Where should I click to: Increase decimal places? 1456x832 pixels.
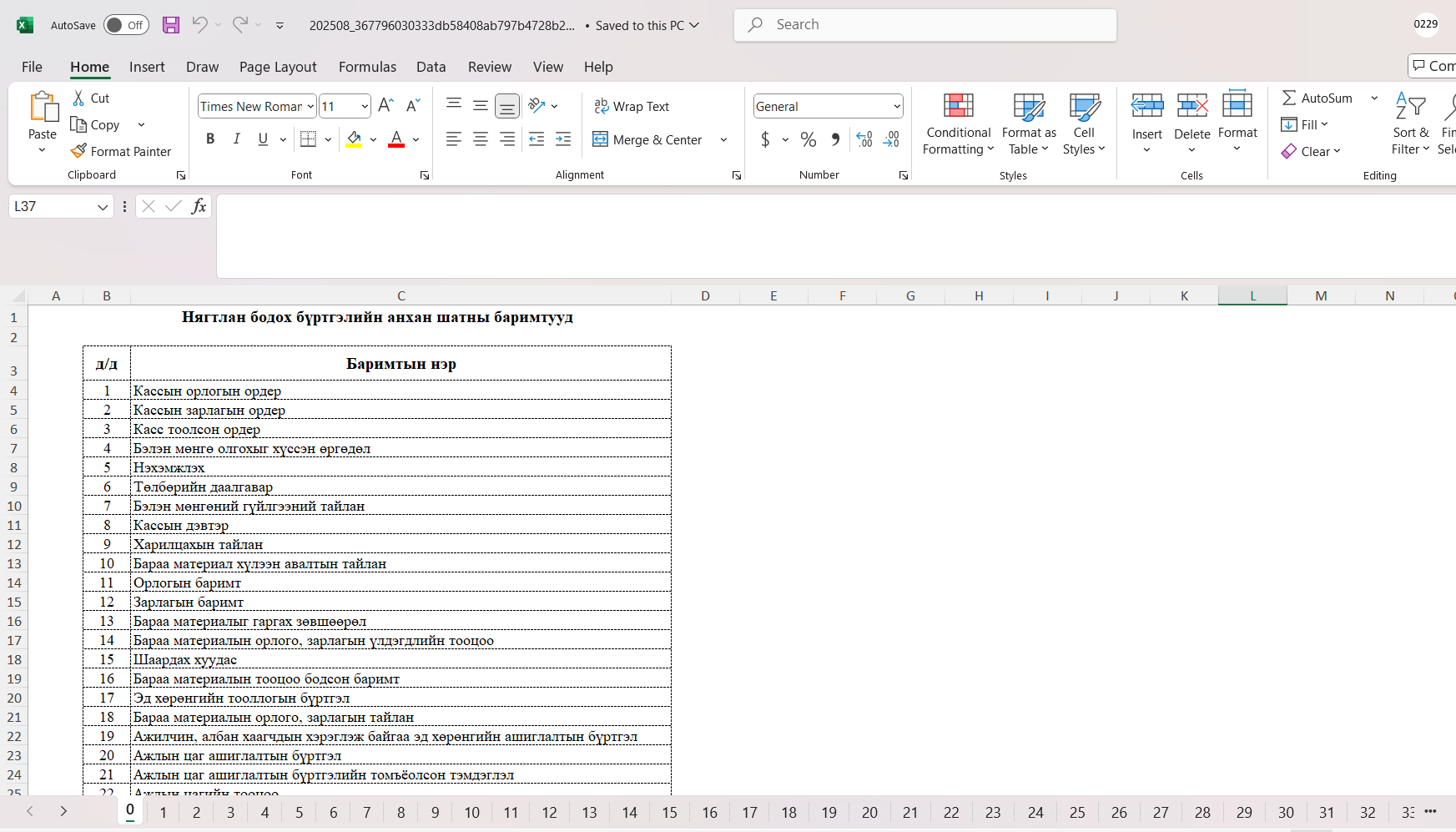pos(864,139)
